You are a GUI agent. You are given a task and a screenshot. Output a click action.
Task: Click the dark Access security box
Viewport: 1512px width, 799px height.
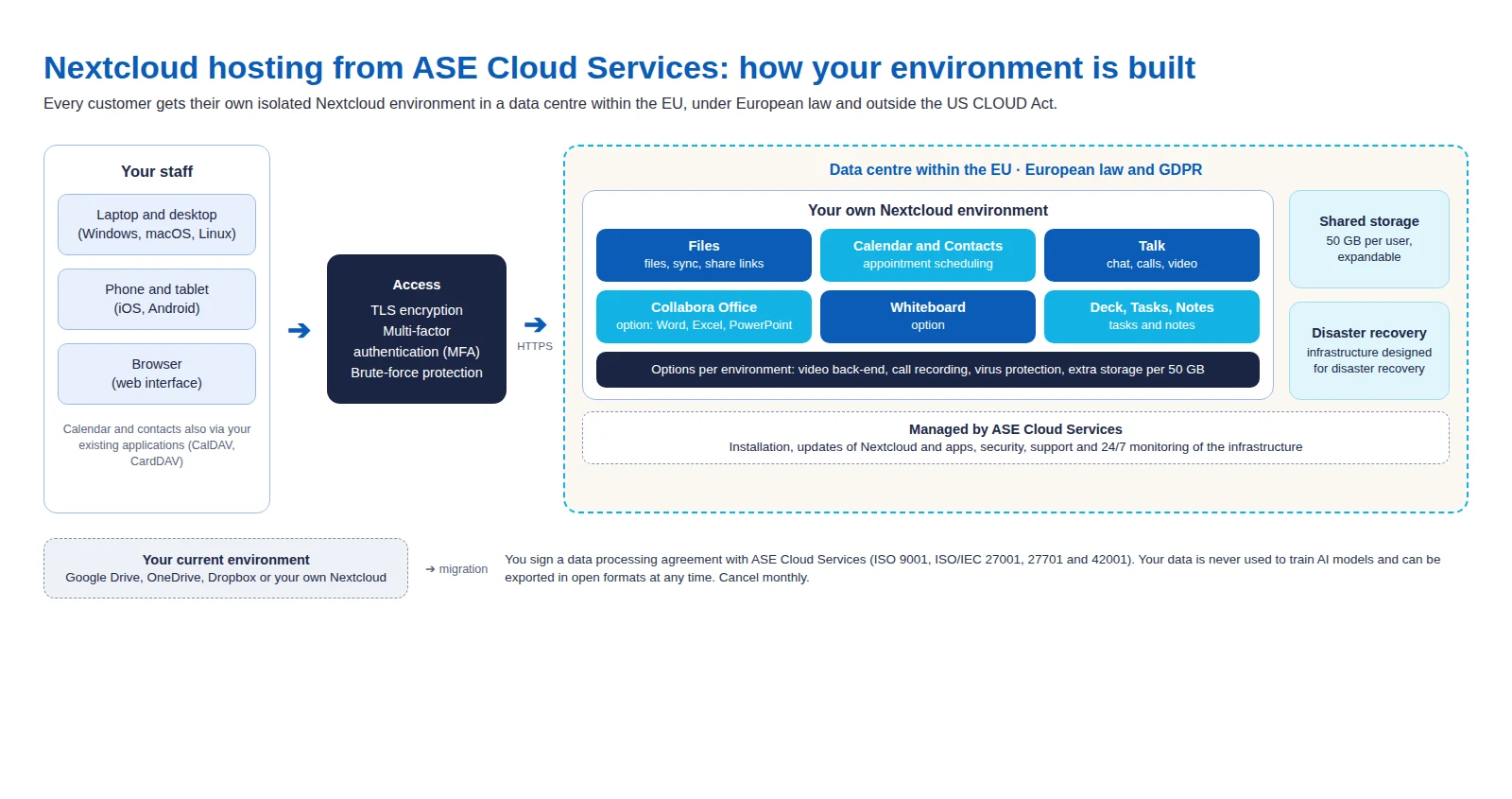click(x=417, y=329)
